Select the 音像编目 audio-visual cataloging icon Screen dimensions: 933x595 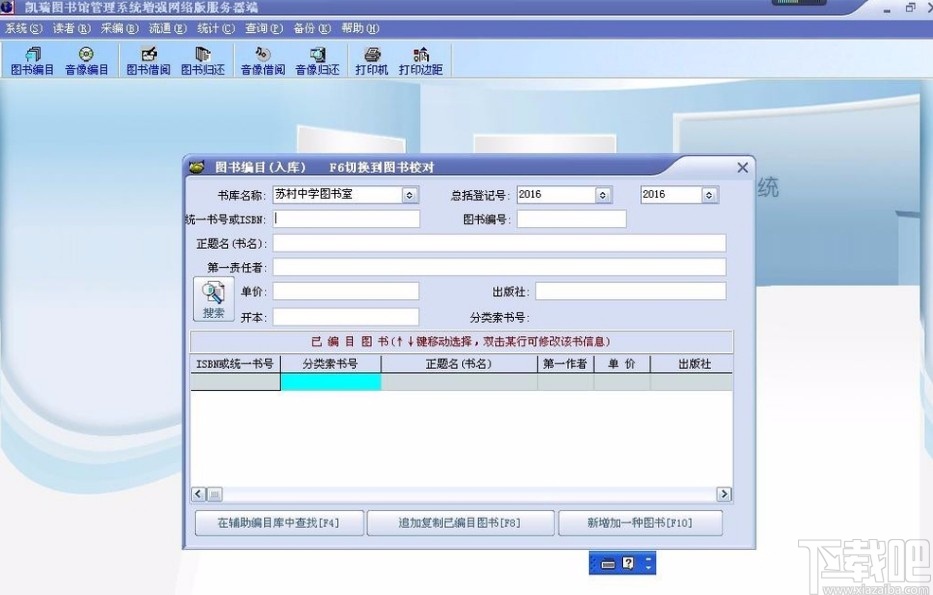87,60
